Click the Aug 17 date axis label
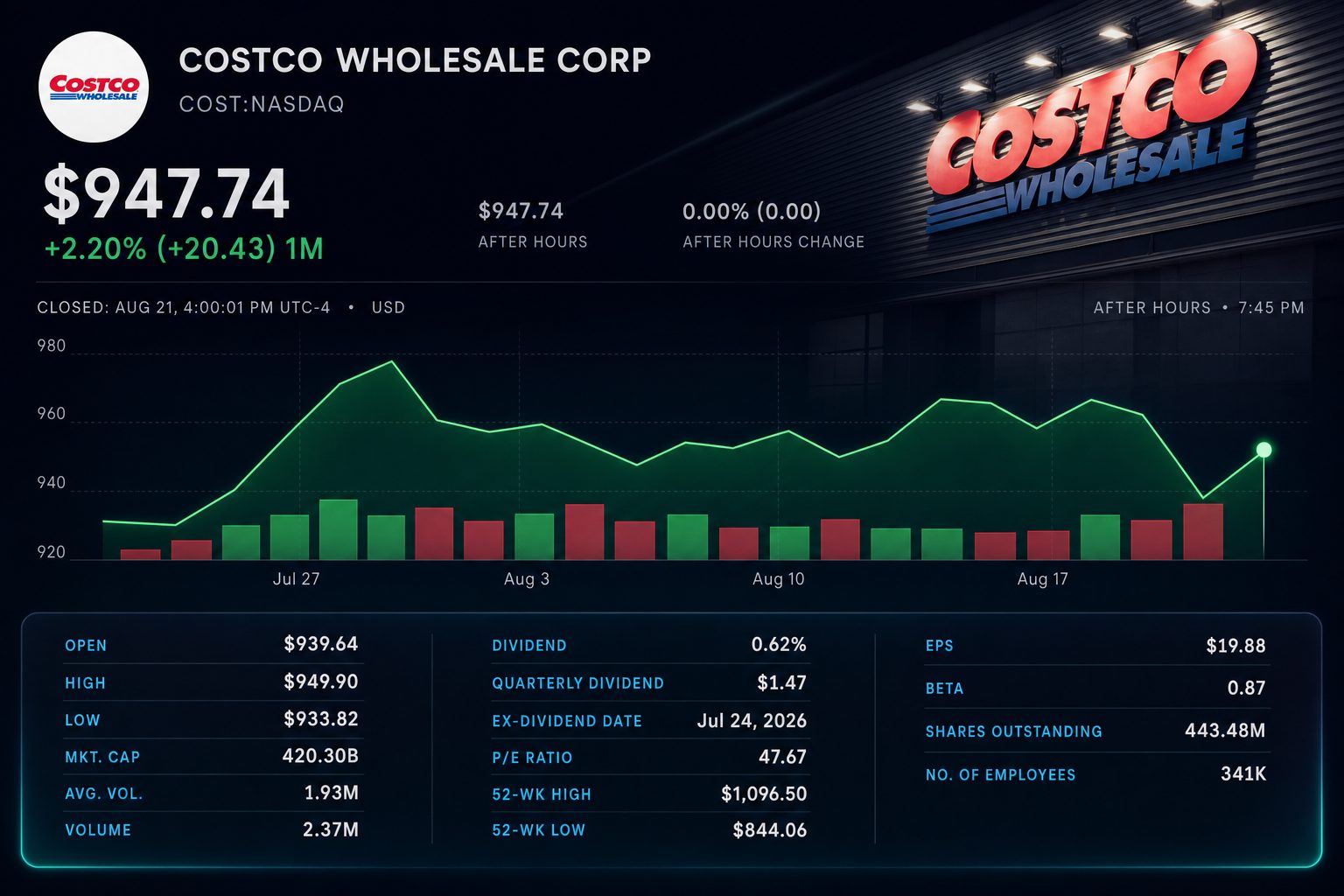This screenshot has width=1344, height=896. 1042,579
